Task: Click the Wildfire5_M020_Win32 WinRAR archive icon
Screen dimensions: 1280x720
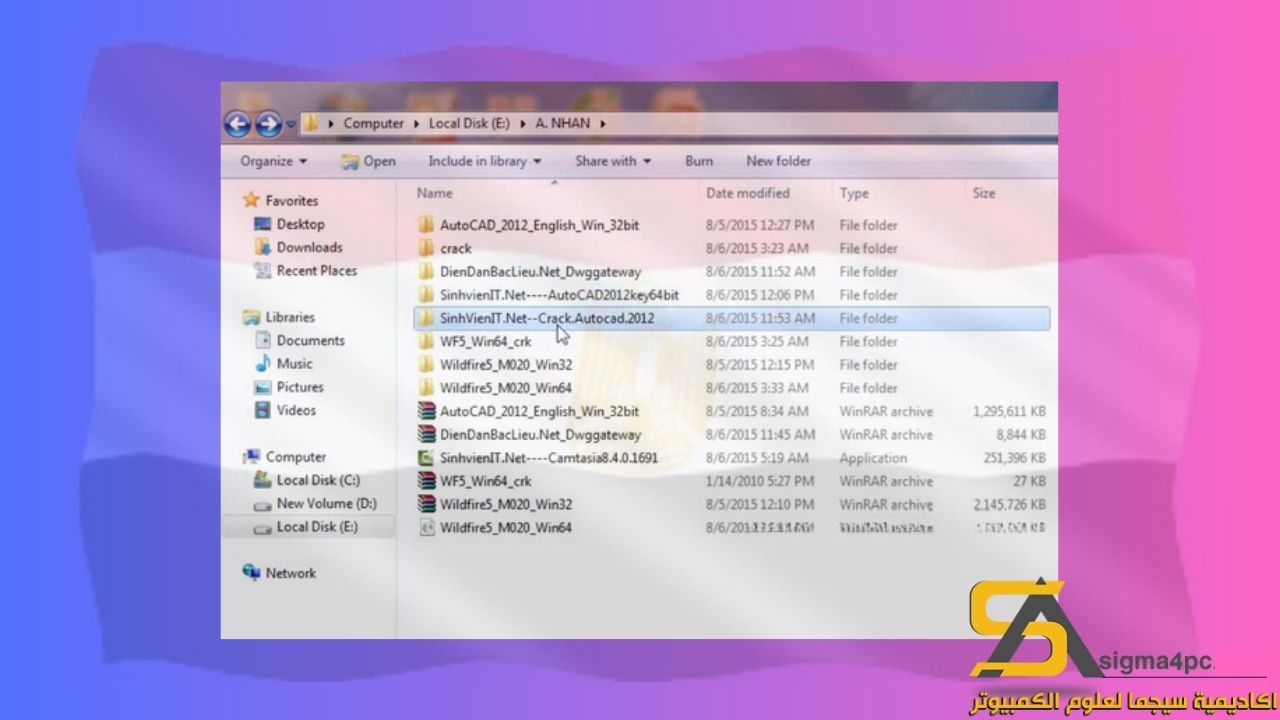Action: 426,504
